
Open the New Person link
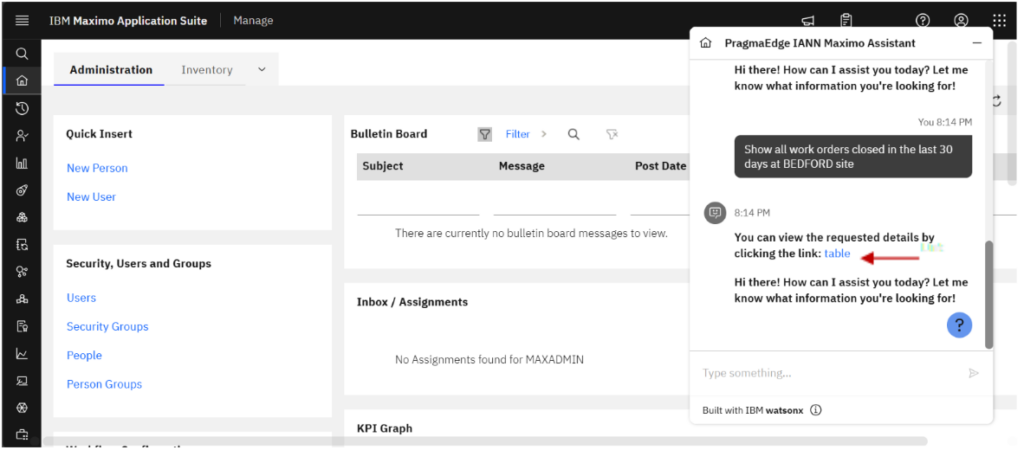(x=97, y=168)
